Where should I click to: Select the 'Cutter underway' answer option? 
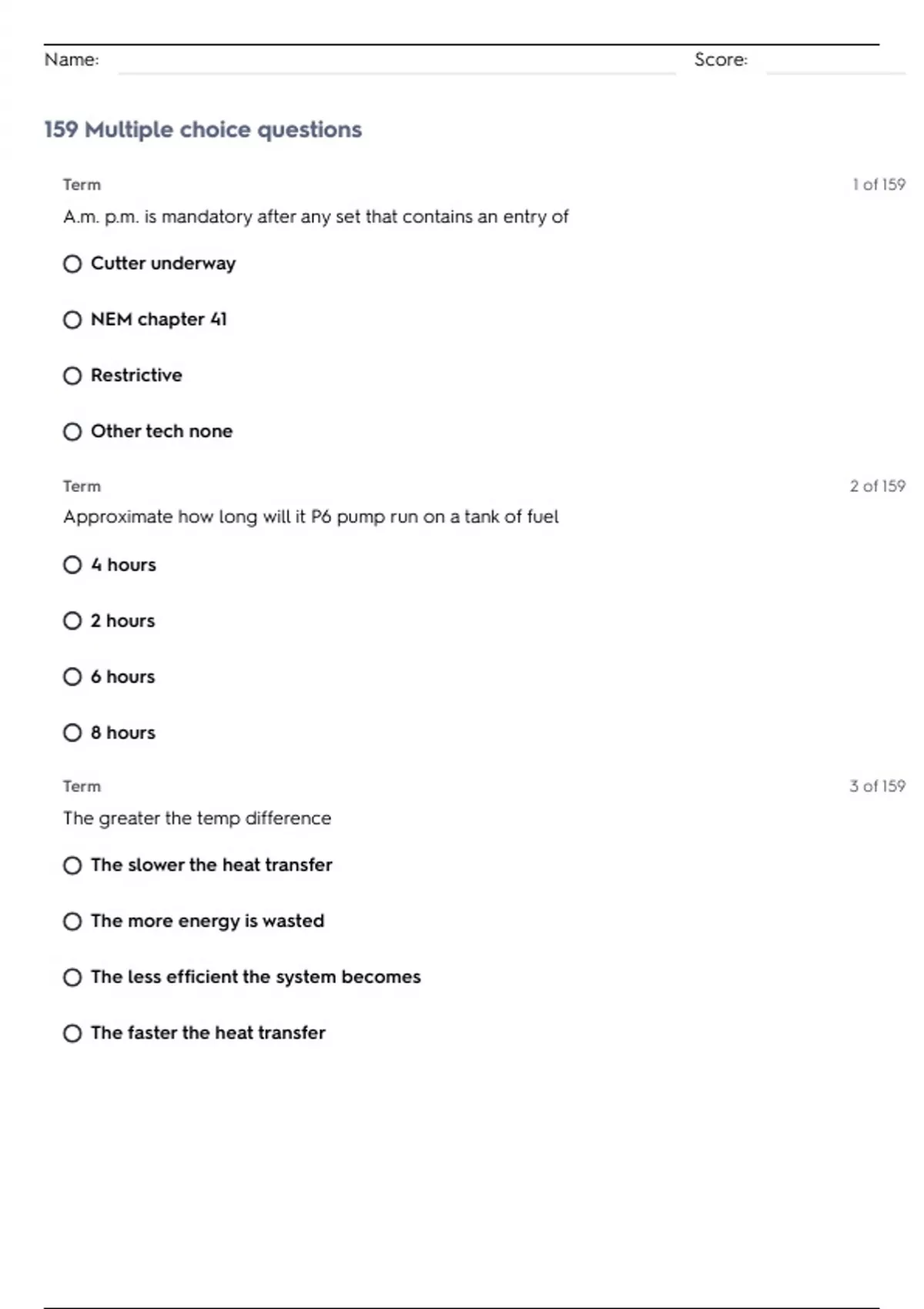click(72, 264)
